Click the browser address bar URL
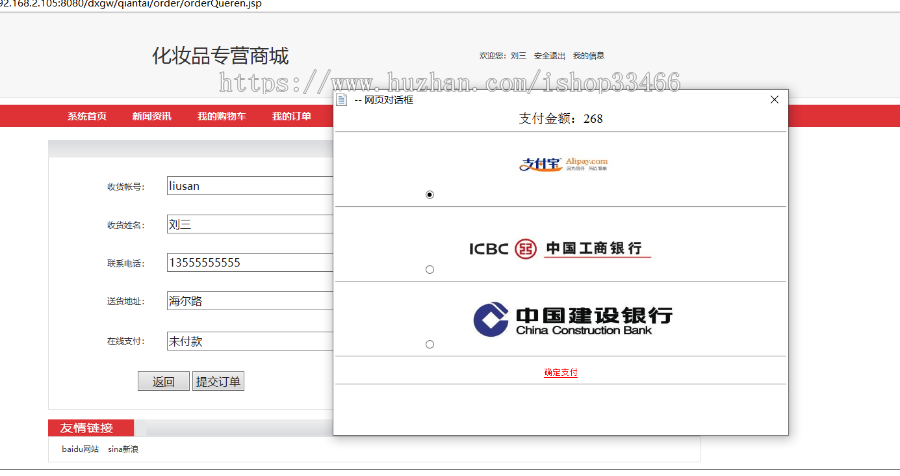The width and height of the screenshot is (900, 476). 131,4
